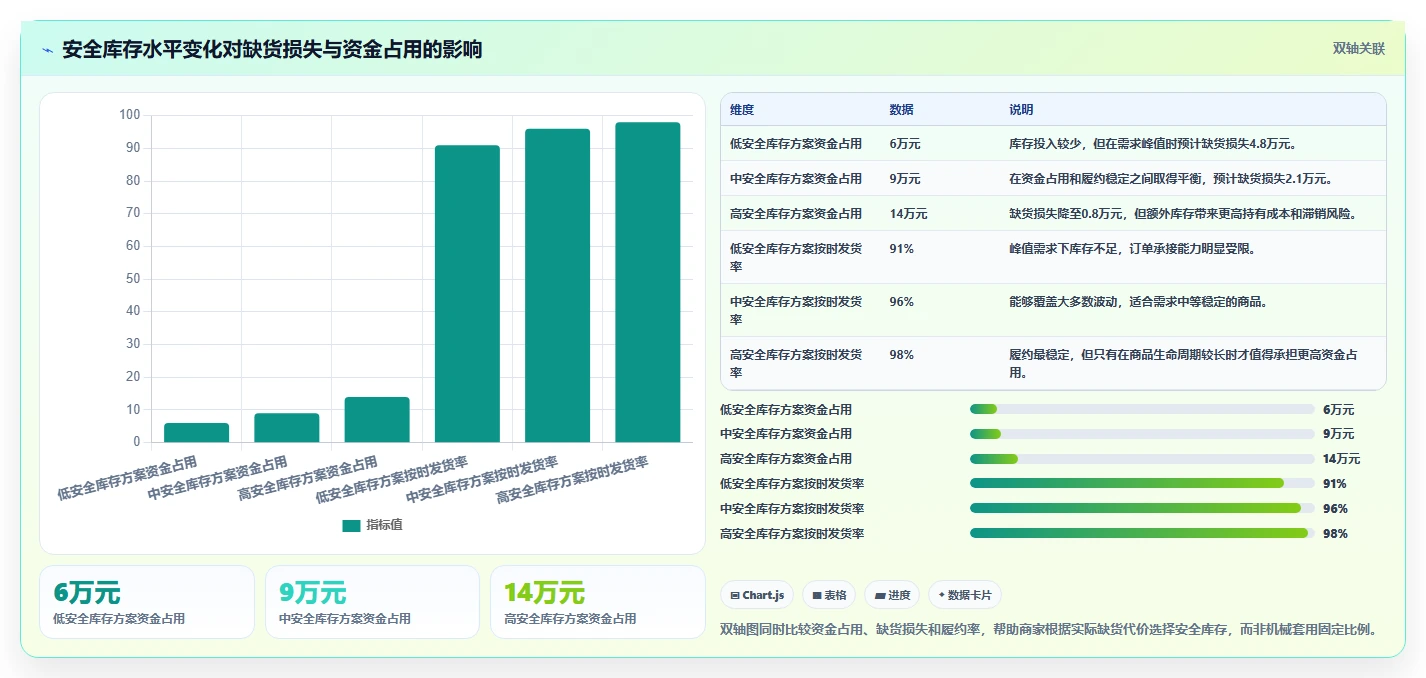
Task: Click the 进度 chip icon
Action: [879, 595]
